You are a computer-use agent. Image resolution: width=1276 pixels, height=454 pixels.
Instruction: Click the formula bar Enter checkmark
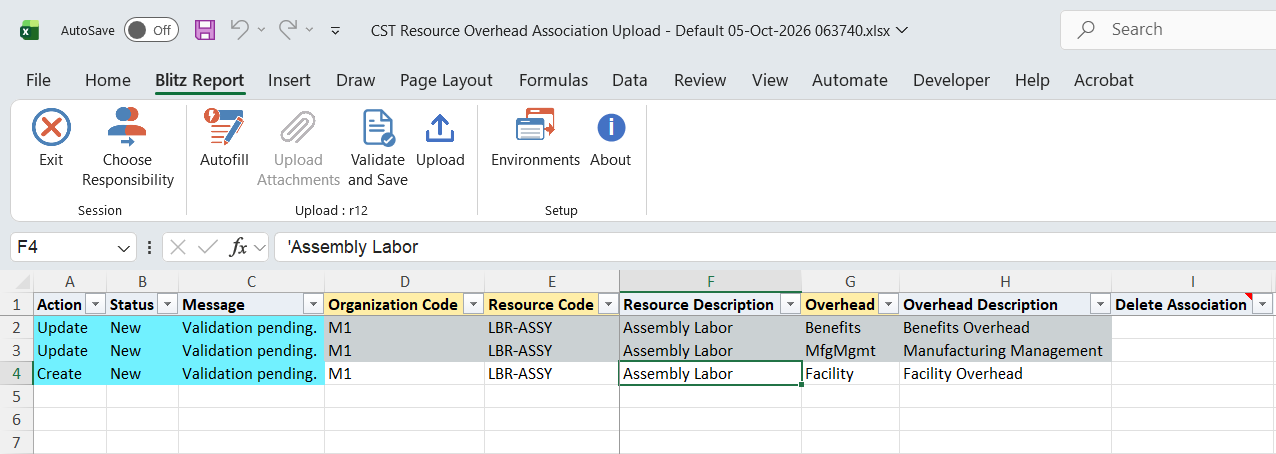click(x=208, y=247)
